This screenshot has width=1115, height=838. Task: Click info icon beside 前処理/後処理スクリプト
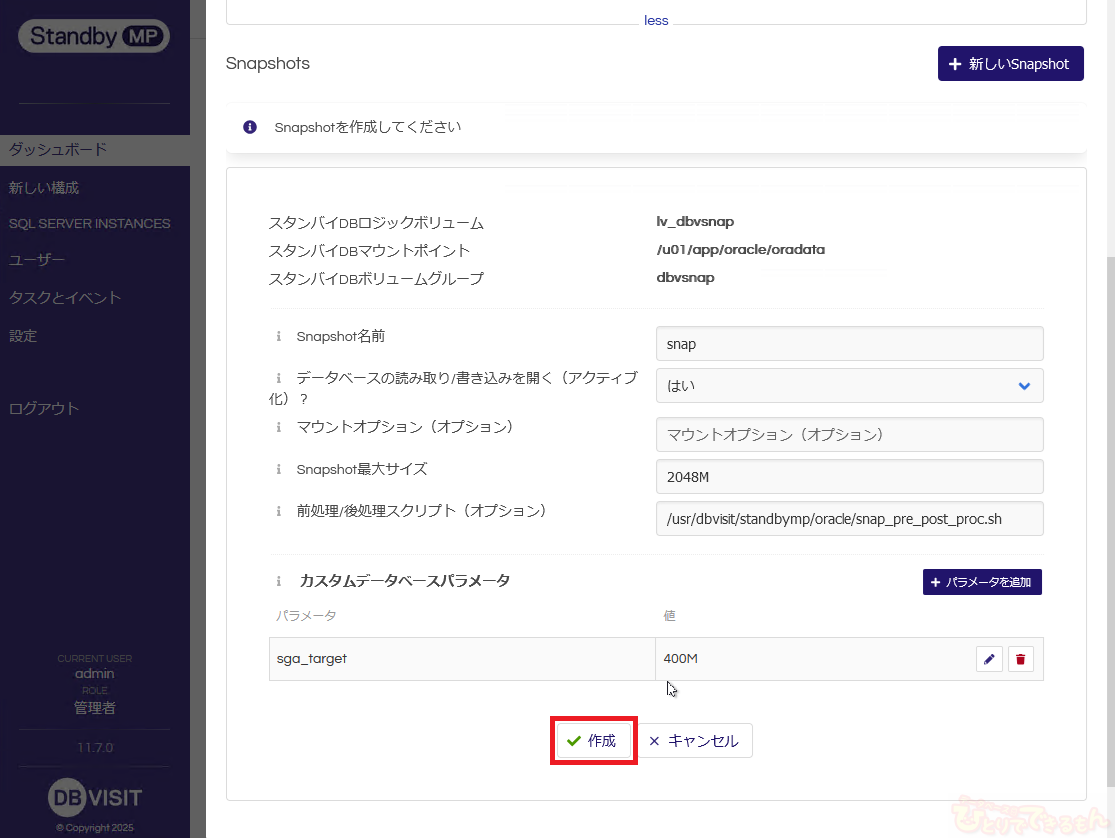tap(279, 511)
